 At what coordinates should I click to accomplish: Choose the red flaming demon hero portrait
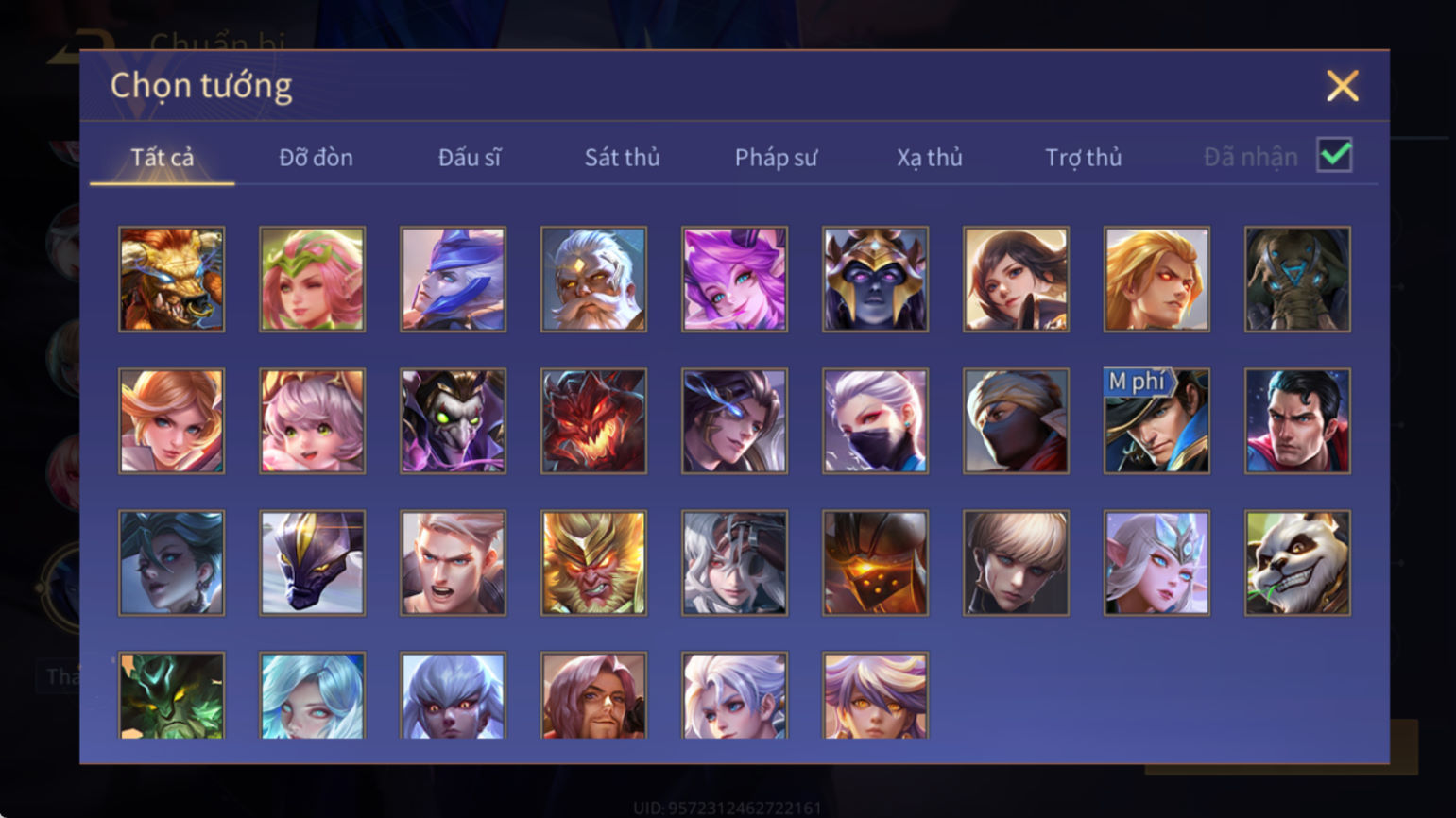pyautogui.click(x=593, y=421)
